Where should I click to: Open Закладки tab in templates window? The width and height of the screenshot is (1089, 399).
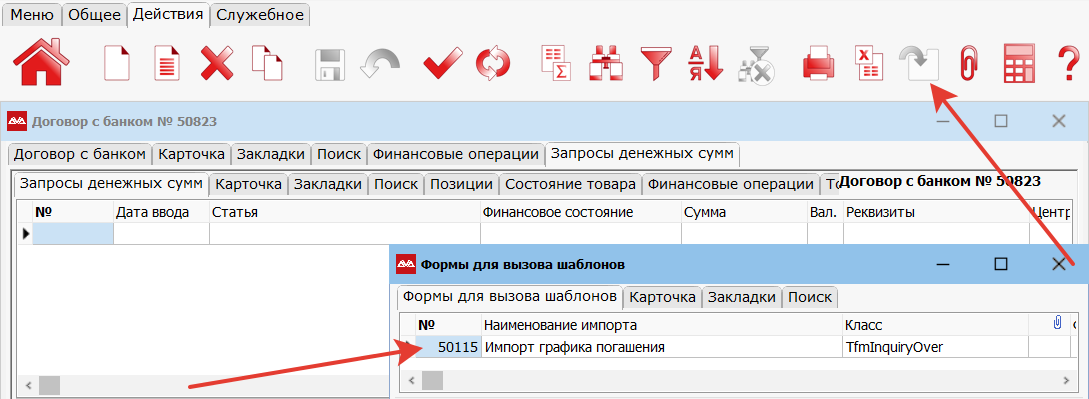pyautogui.click(x=742, y=298)
